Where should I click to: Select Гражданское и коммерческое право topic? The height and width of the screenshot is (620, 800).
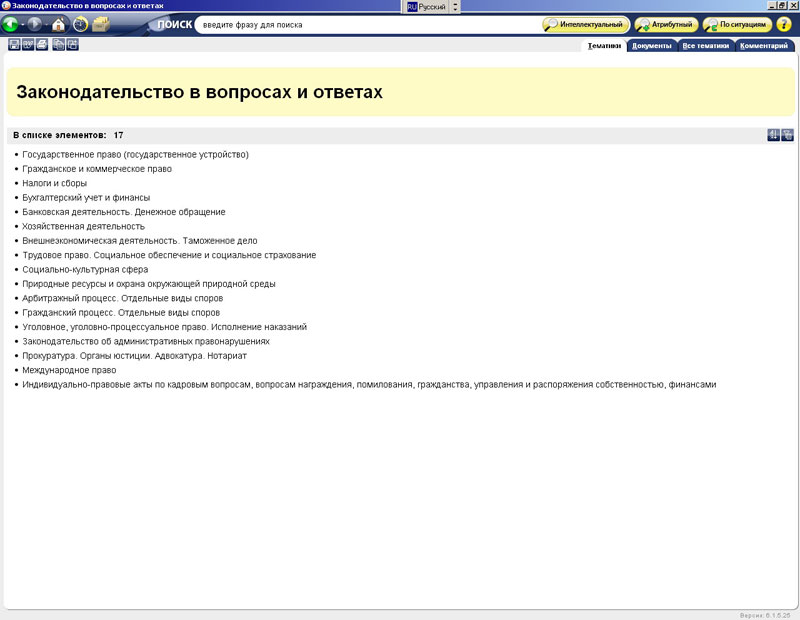click(x=97, y=169)
